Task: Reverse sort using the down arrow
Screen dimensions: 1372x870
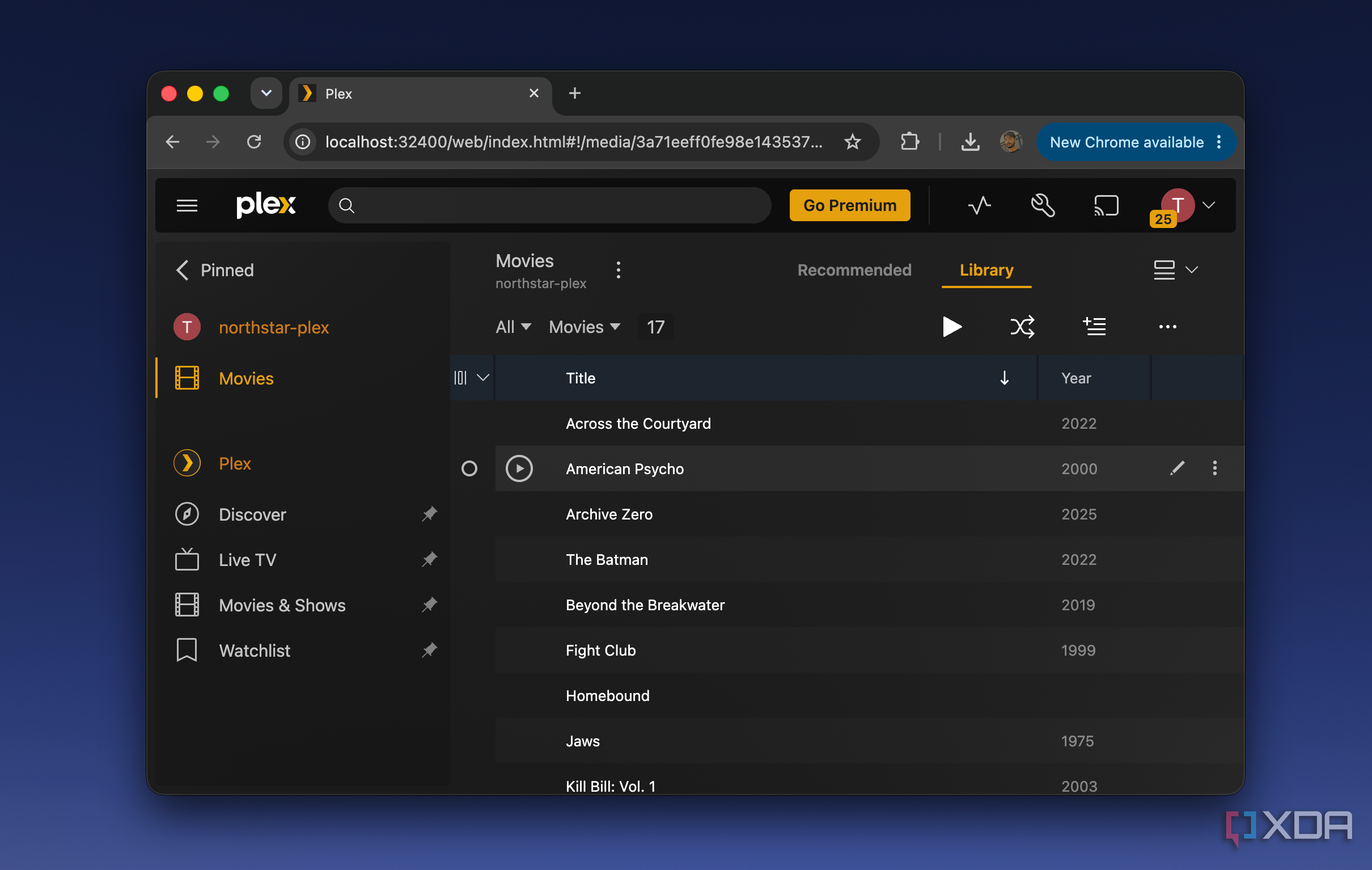Action: (1005, 378)
